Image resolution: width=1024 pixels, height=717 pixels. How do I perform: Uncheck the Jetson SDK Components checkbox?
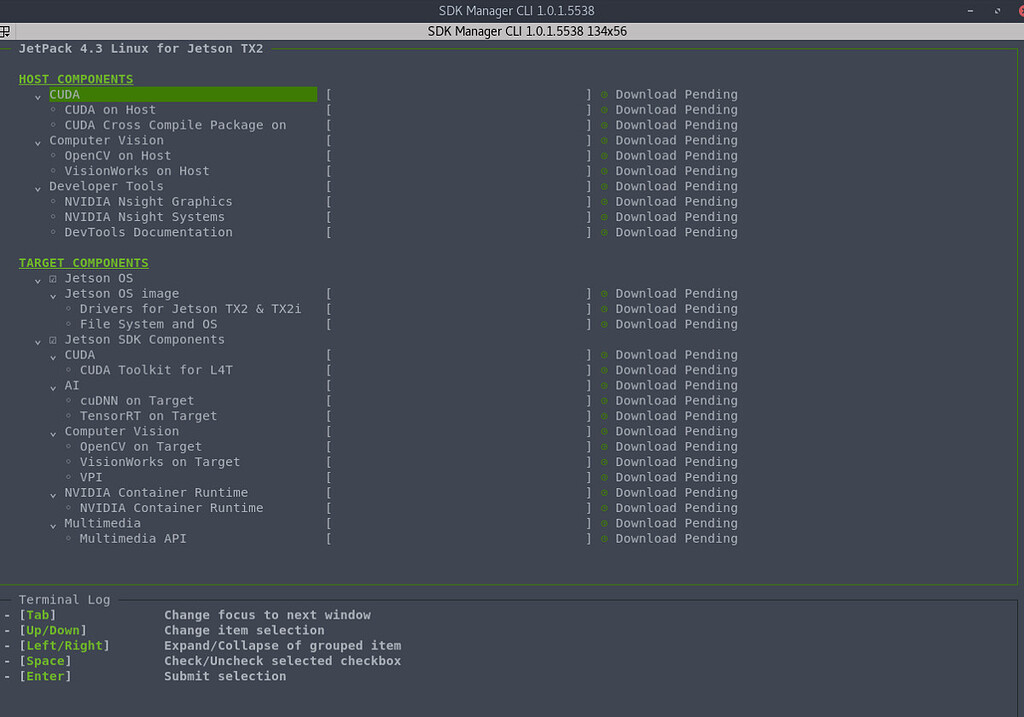pyautogui.click(x=52, y=339)
